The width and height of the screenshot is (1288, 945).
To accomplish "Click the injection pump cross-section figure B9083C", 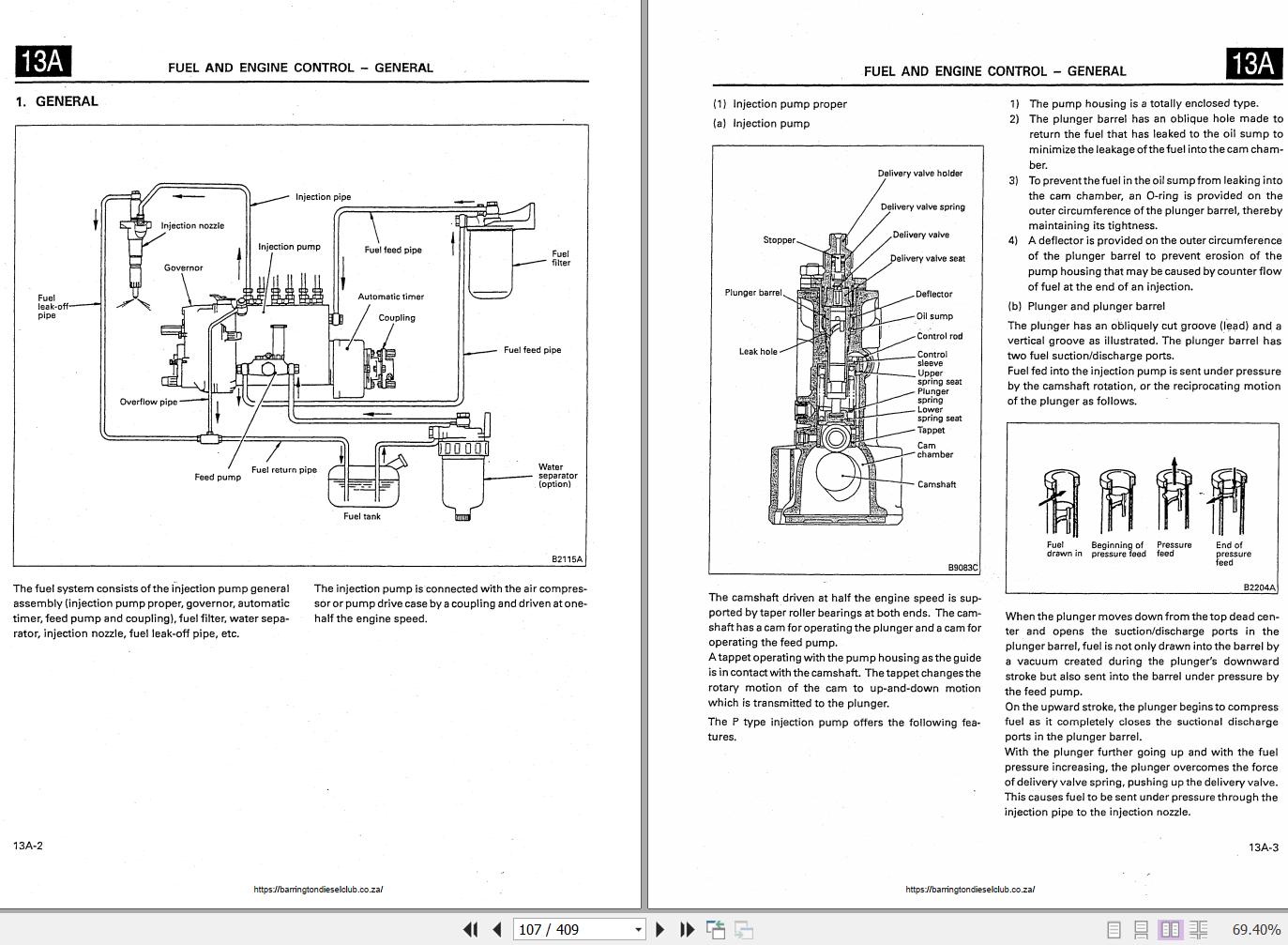I will click(844, 357).
